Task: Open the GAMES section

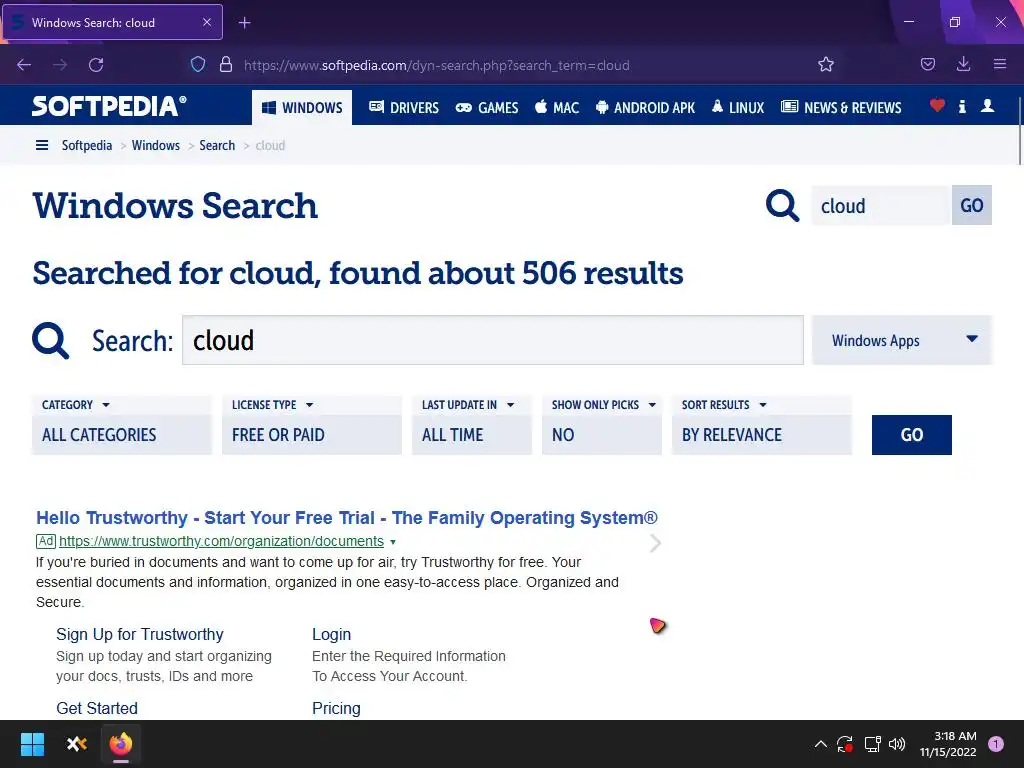Action: pos(487,107)
